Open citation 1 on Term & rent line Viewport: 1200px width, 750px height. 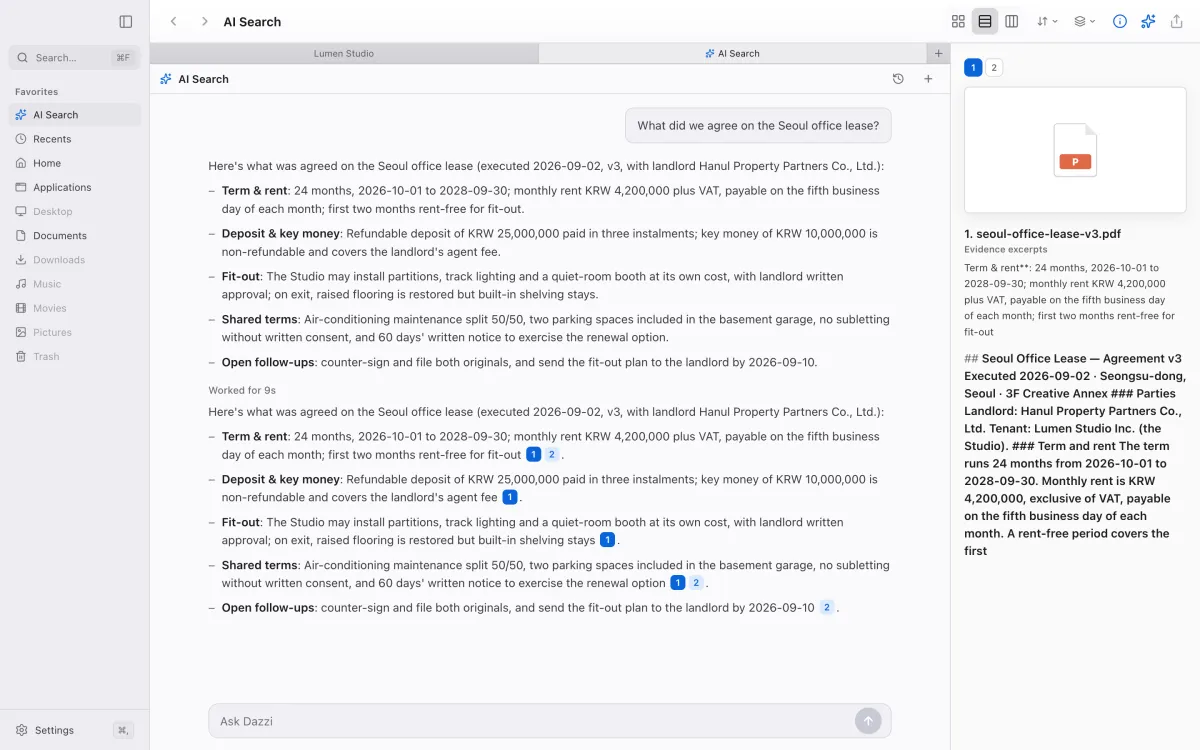[x=534, y=455]
